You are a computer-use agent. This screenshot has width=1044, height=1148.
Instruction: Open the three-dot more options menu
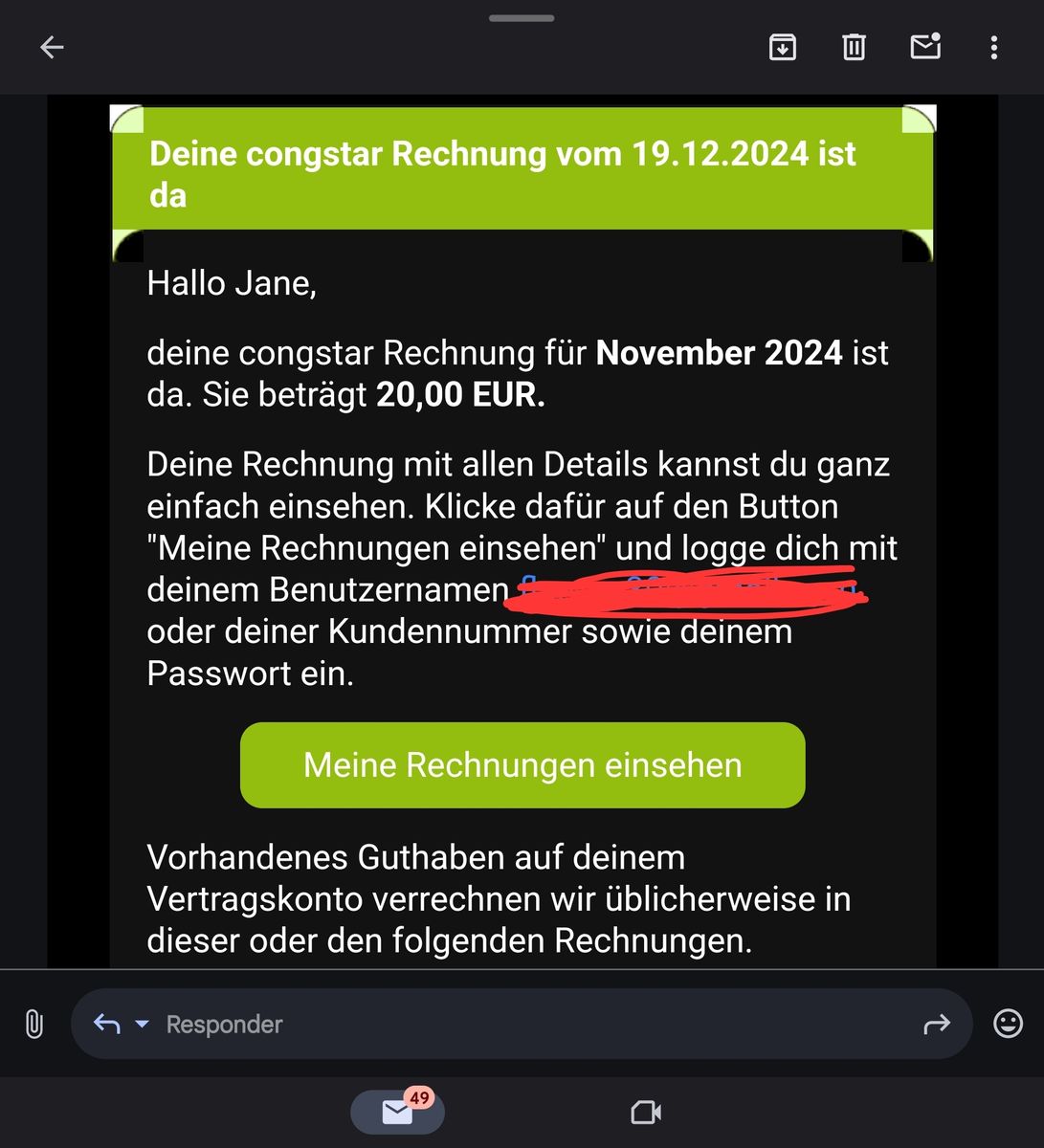pyautogui.click(x=994, y=47)
